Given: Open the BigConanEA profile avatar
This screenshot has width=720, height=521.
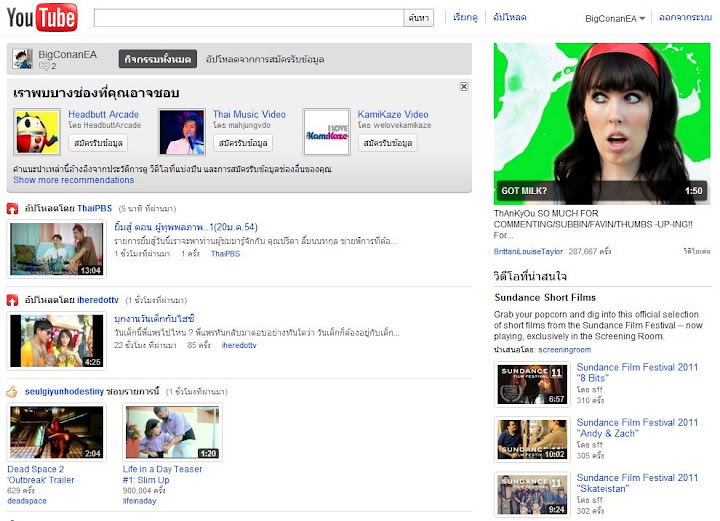Looking at the screenshot, I should [x=22, y=59].
